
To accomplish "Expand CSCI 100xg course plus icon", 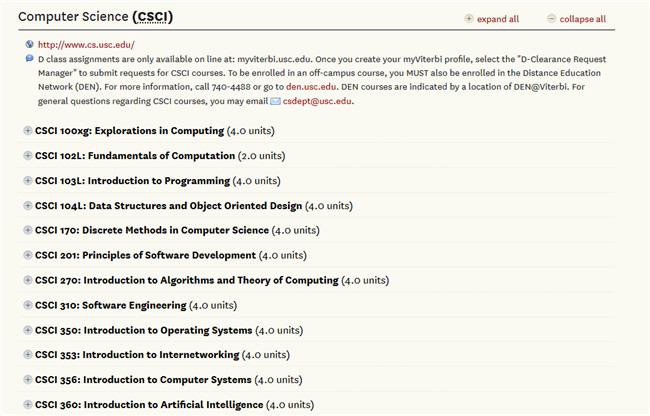I will point(27,131).
